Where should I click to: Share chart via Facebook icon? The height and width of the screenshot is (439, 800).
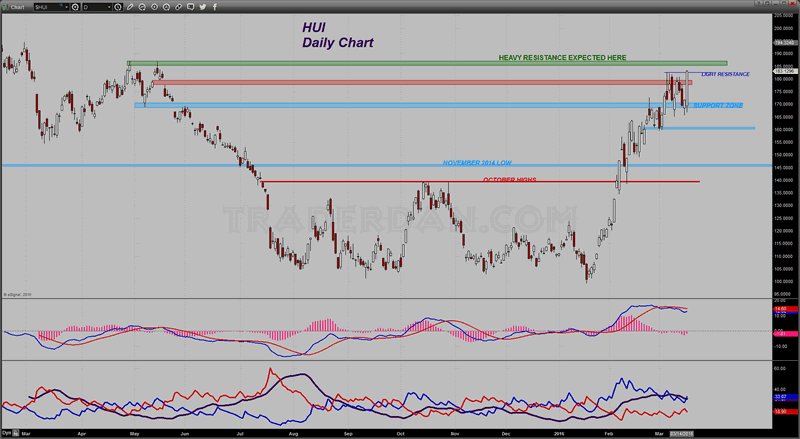point(215,6)
